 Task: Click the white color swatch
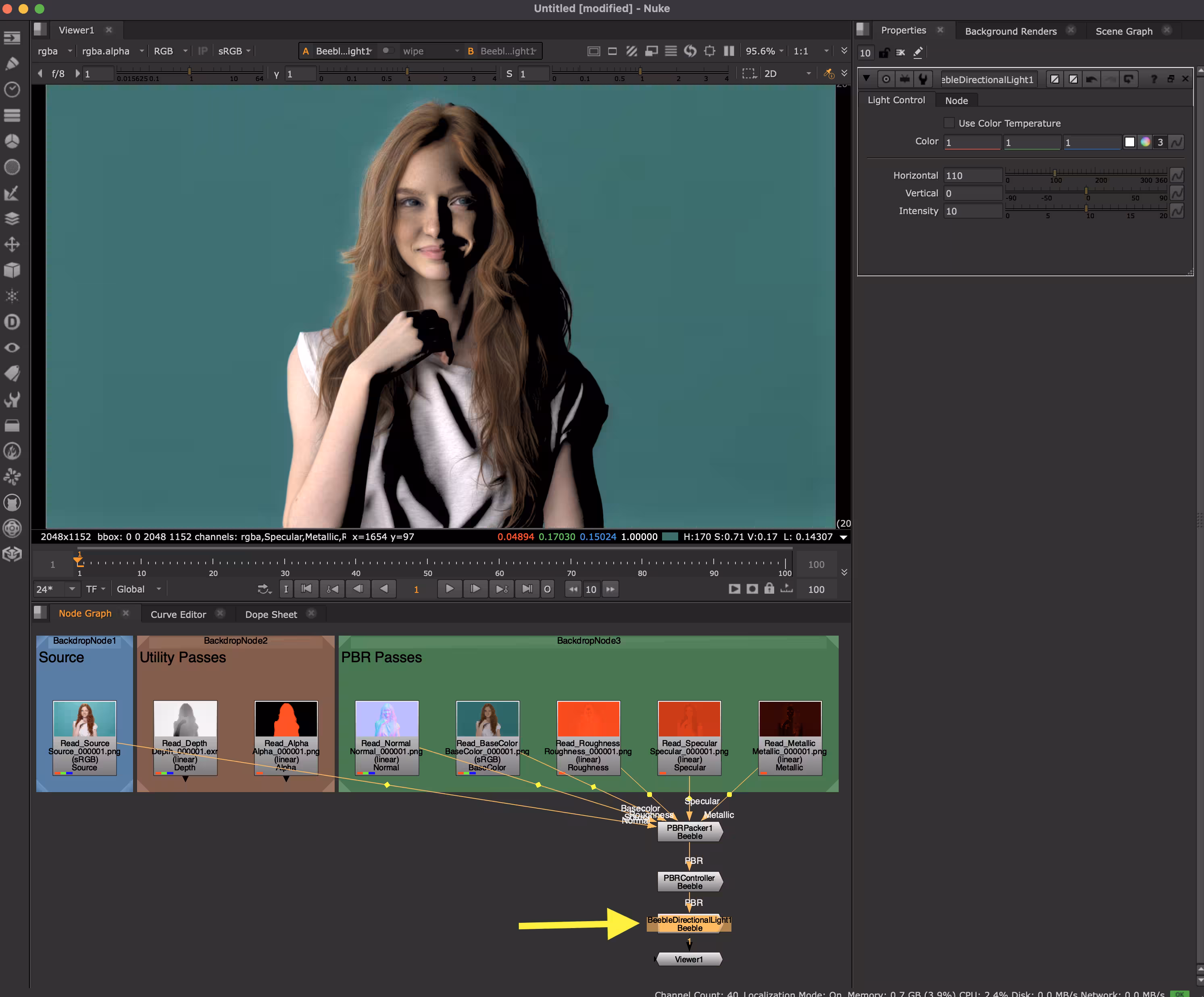coord(1129,142)
